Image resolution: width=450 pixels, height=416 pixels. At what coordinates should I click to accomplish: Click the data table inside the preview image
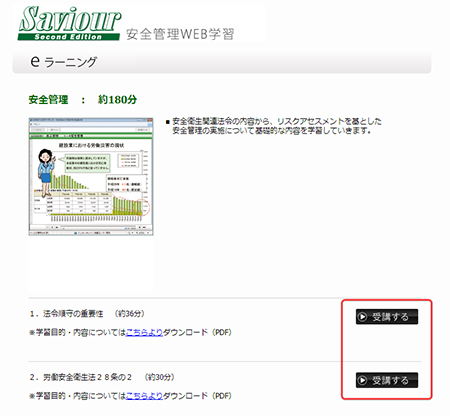click(72, 203)
